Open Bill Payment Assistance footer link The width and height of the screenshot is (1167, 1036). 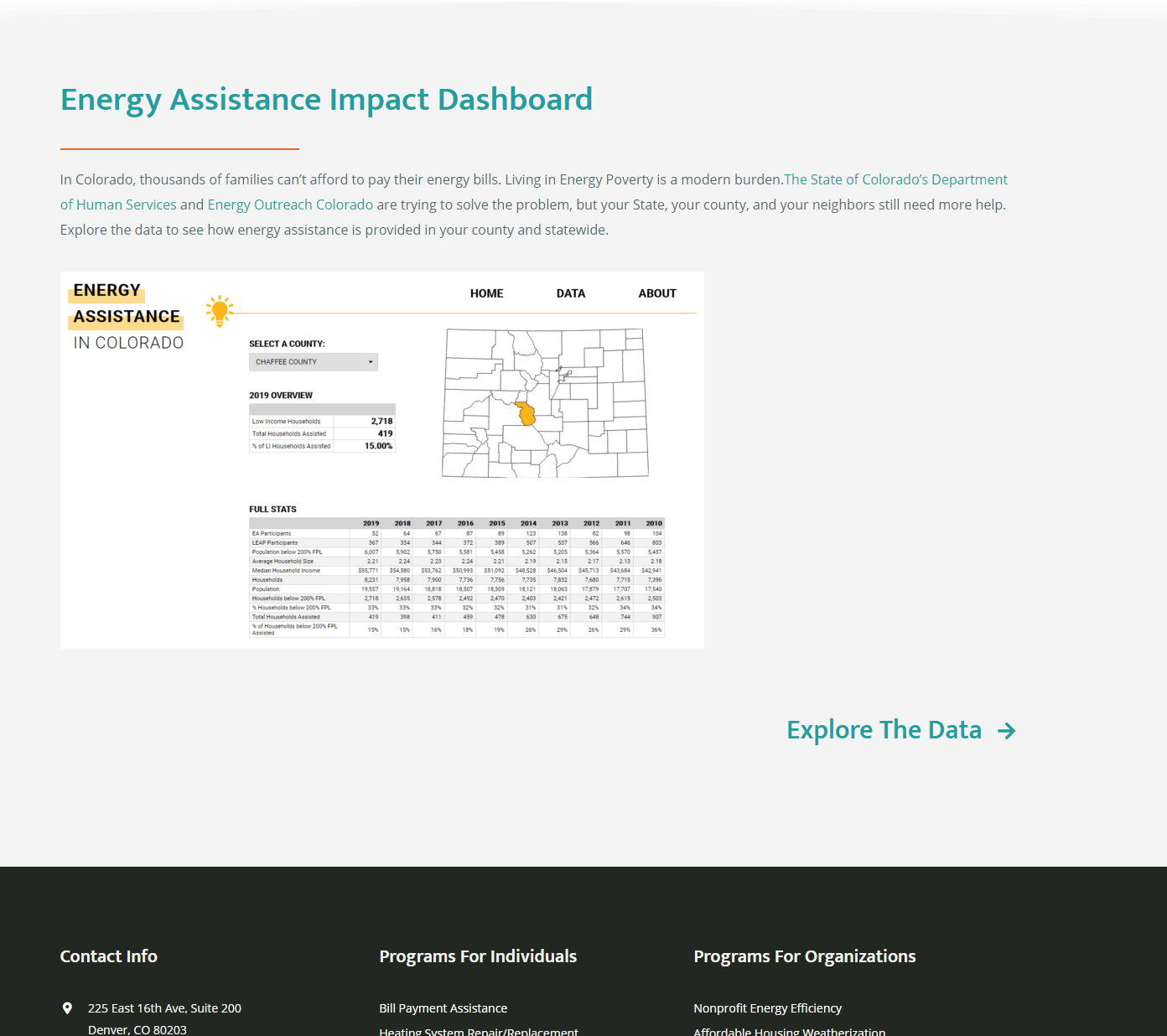point(443,1008)
